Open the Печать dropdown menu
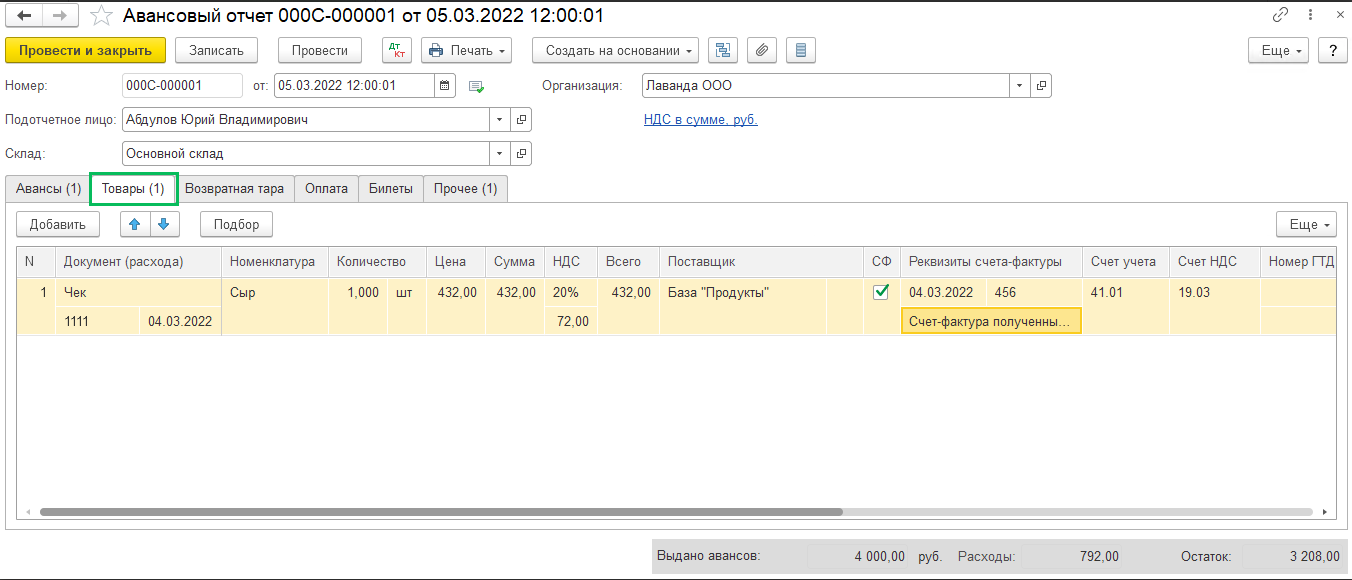 [466, 50]
